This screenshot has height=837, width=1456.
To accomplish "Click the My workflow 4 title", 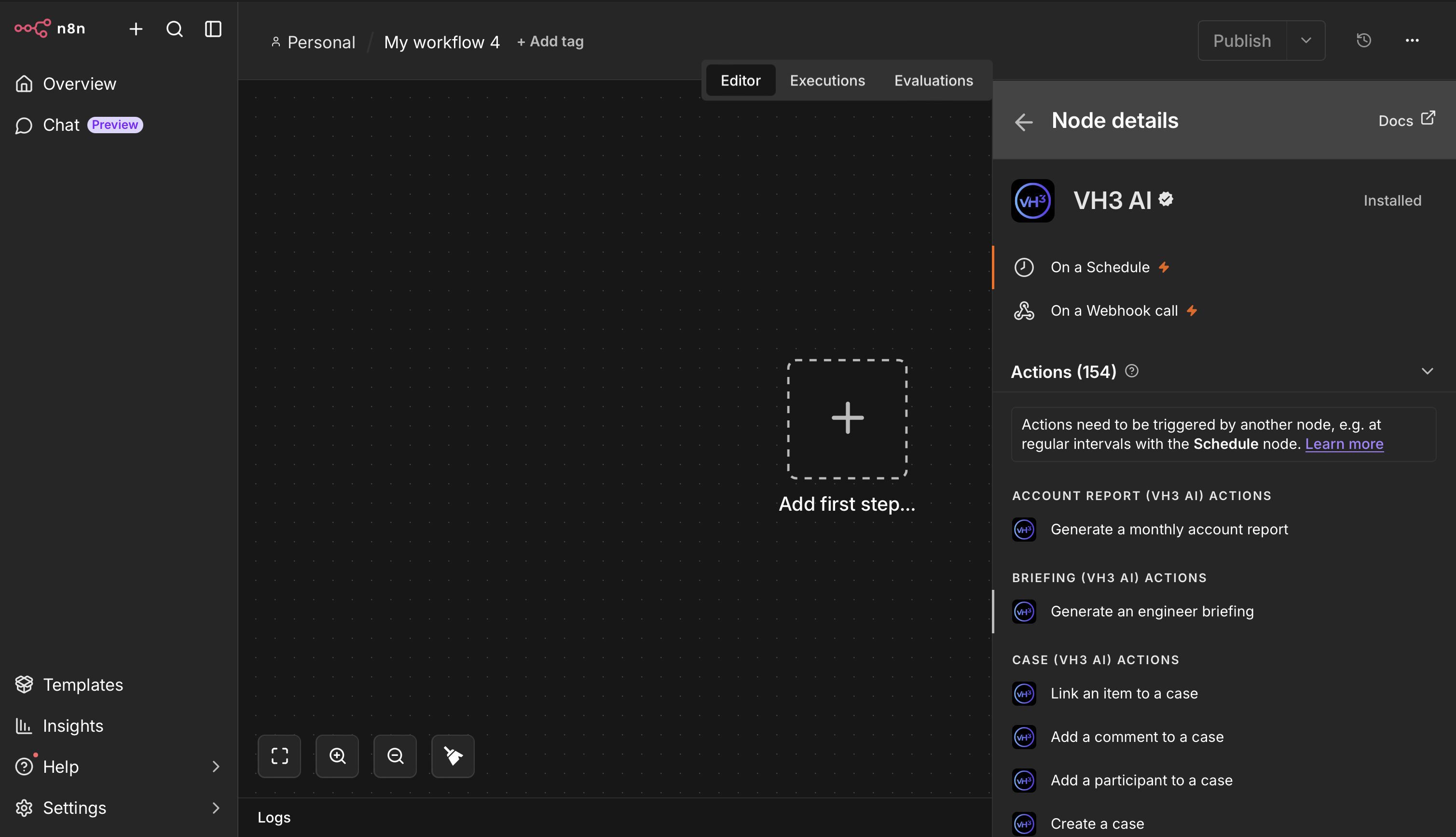I will [442, 42].
